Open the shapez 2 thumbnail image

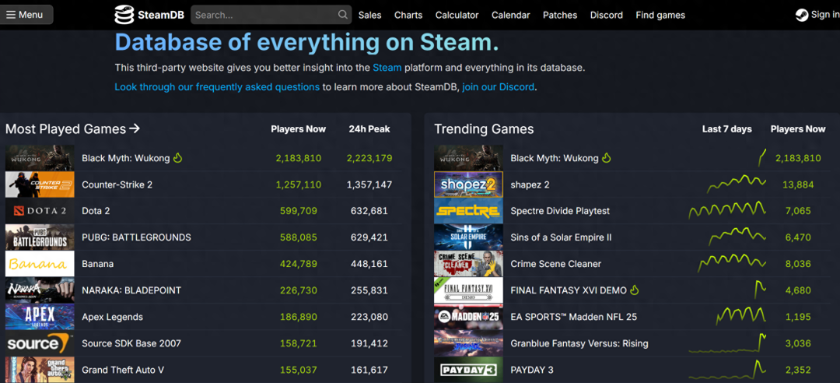pyautogui.click(x=468, y=184)
